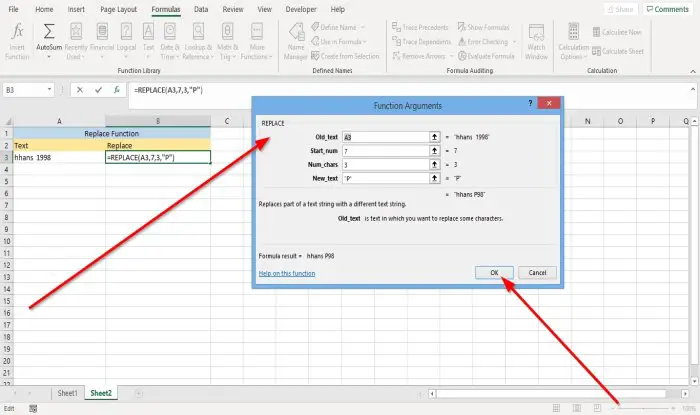Click the Comments button
700x415 pixels.
[x=667, y=9]
